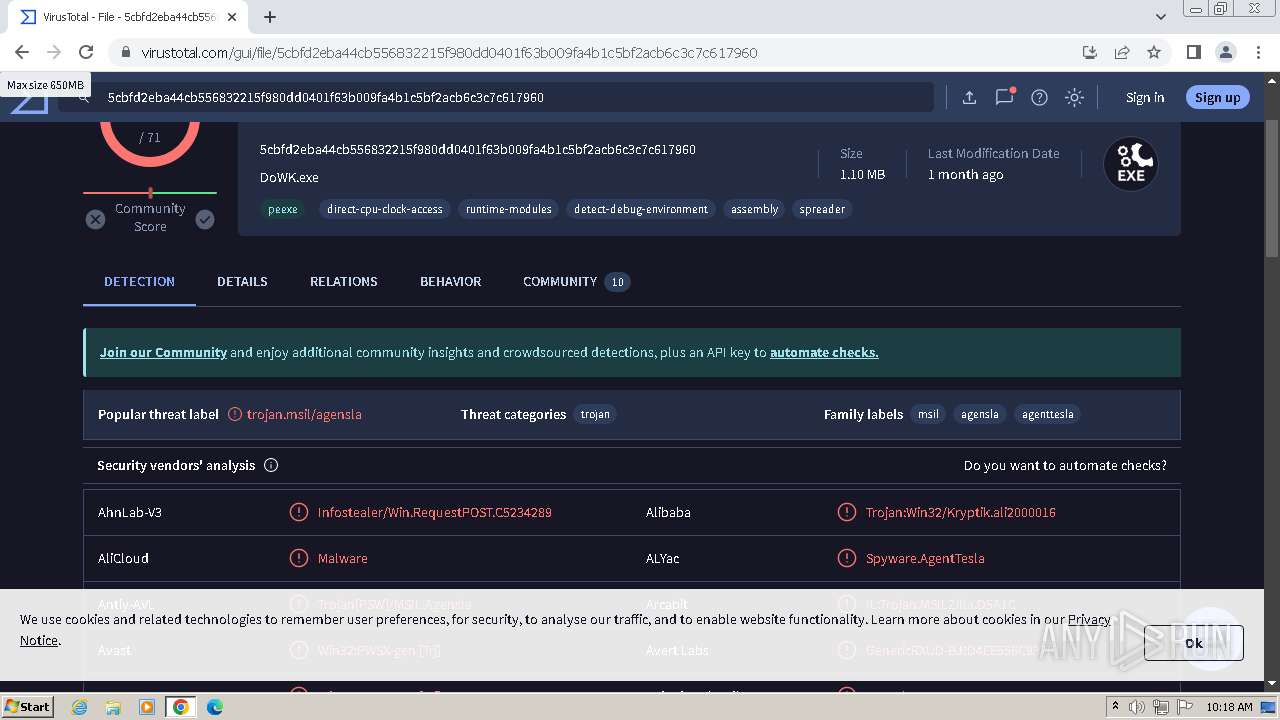Click the Privacy Notice link in cookie banner
1280x720 pixels.
pyautogui.click(x=1089, y=619)
